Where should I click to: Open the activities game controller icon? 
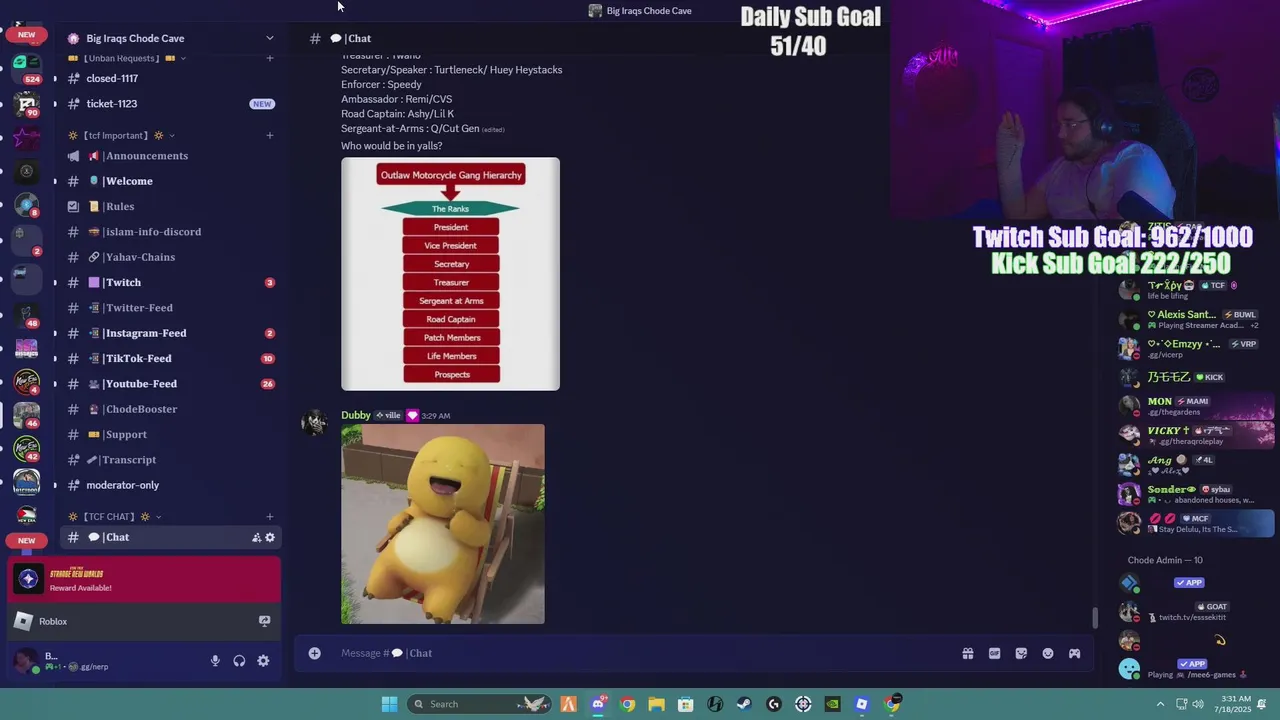(1074, 653)
